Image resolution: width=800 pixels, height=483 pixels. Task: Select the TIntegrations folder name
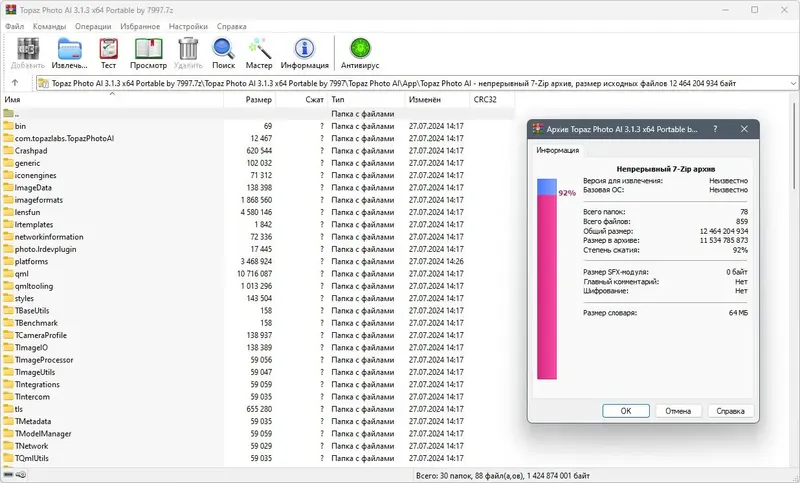tap(37, 385)
